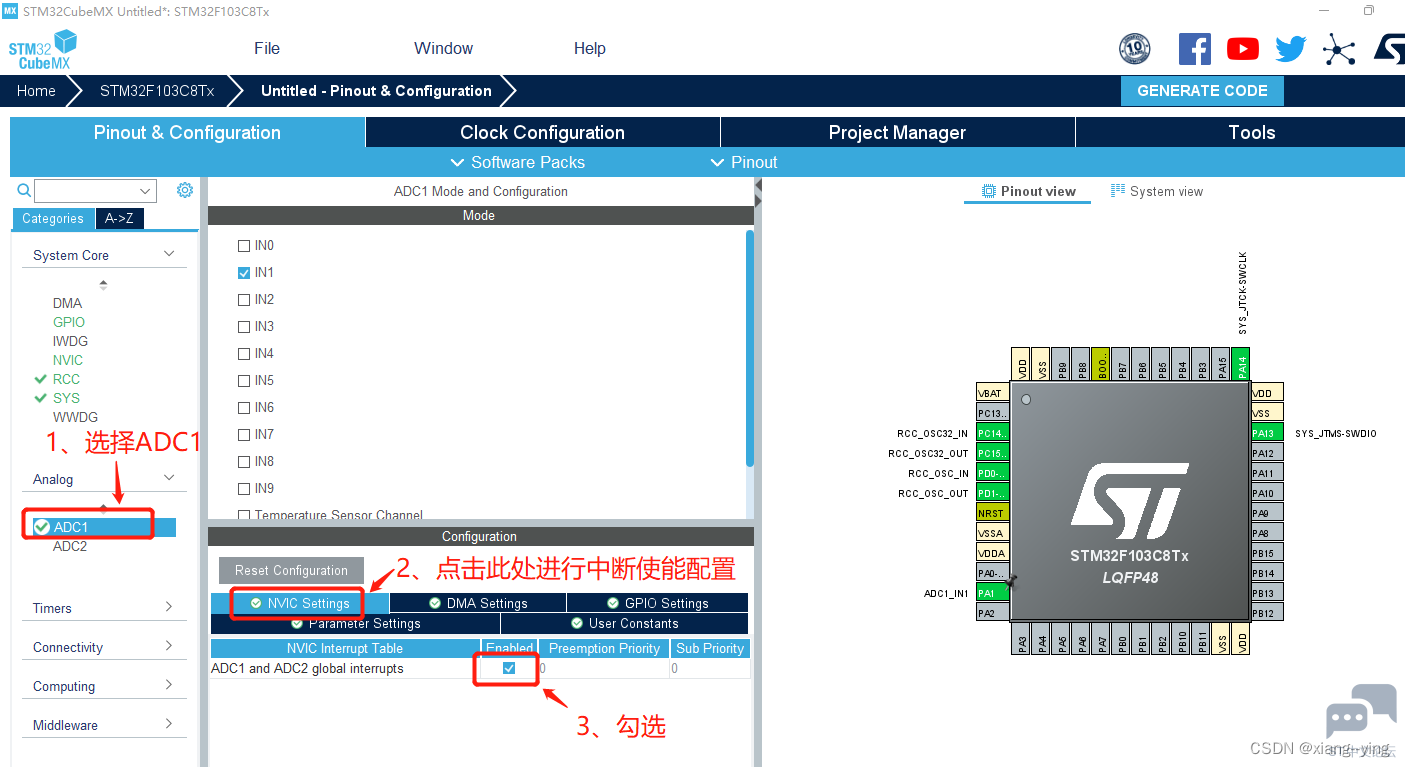Switch the peripheral list to A->Z
This screenshot has height=767, width=1405.
[119, 218]
